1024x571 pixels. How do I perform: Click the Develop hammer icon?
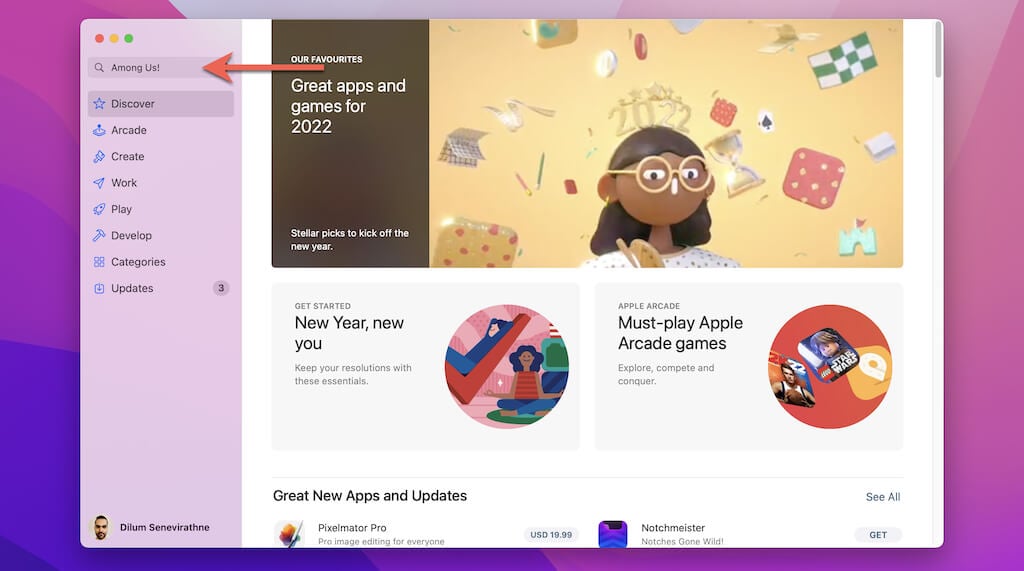point(99,236)
